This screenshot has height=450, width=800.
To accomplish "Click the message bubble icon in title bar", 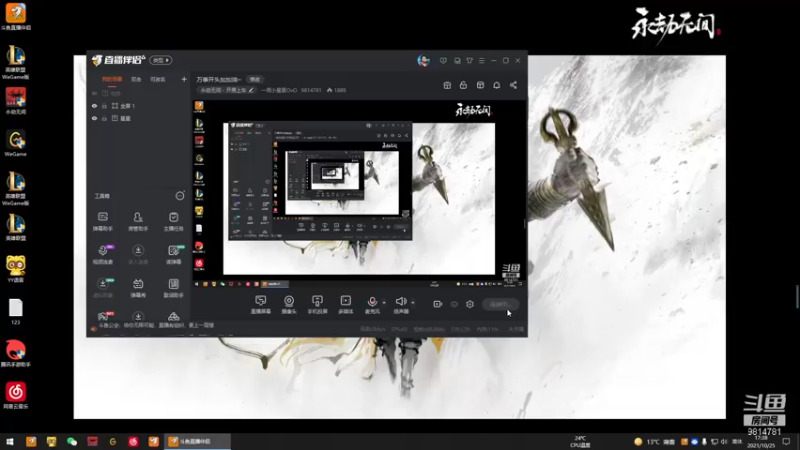I will coord(443,60).
